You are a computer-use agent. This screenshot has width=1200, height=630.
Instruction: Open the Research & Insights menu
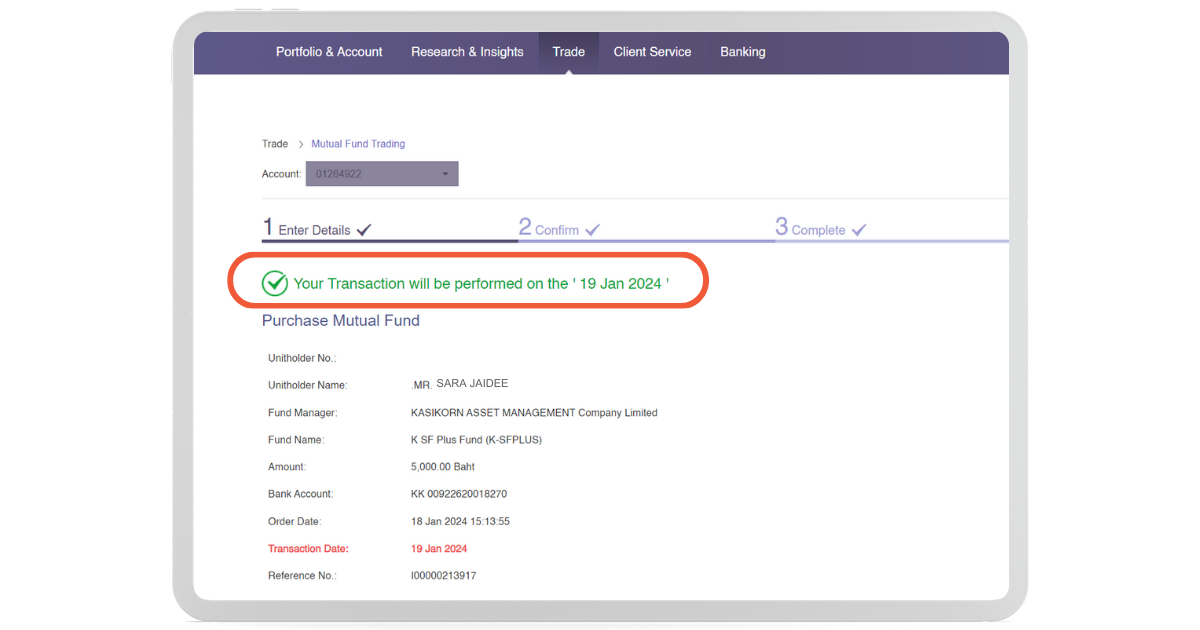pos(467,52)
